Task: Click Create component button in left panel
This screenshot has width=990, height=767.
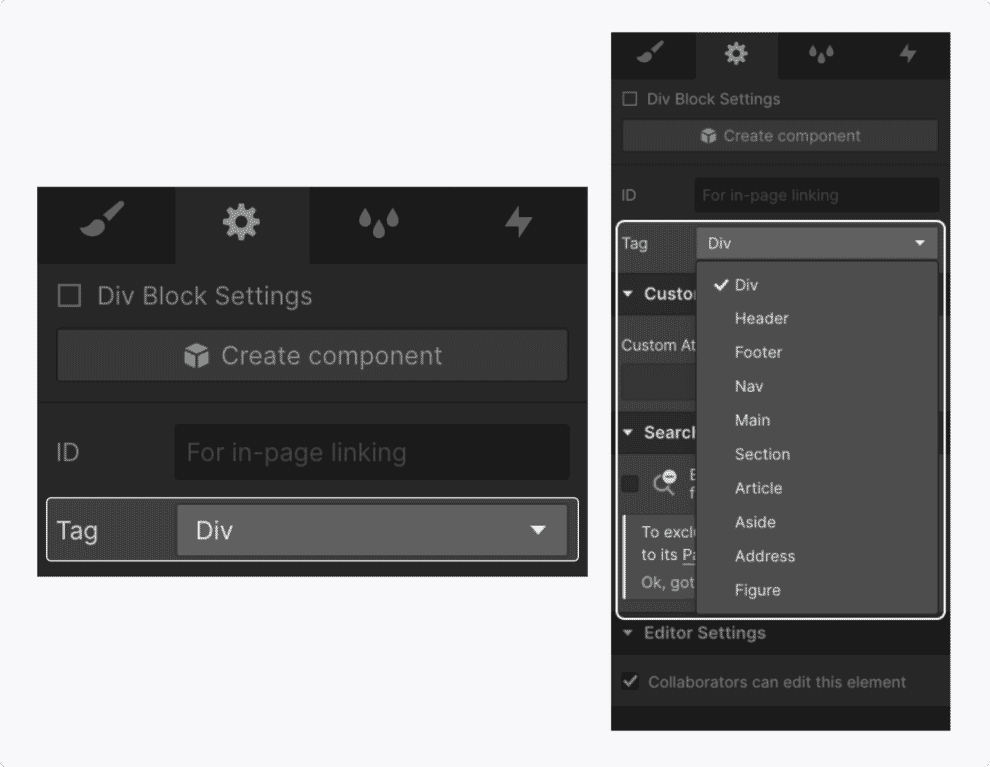Action: pyautogui.click(x=313, y=355)
